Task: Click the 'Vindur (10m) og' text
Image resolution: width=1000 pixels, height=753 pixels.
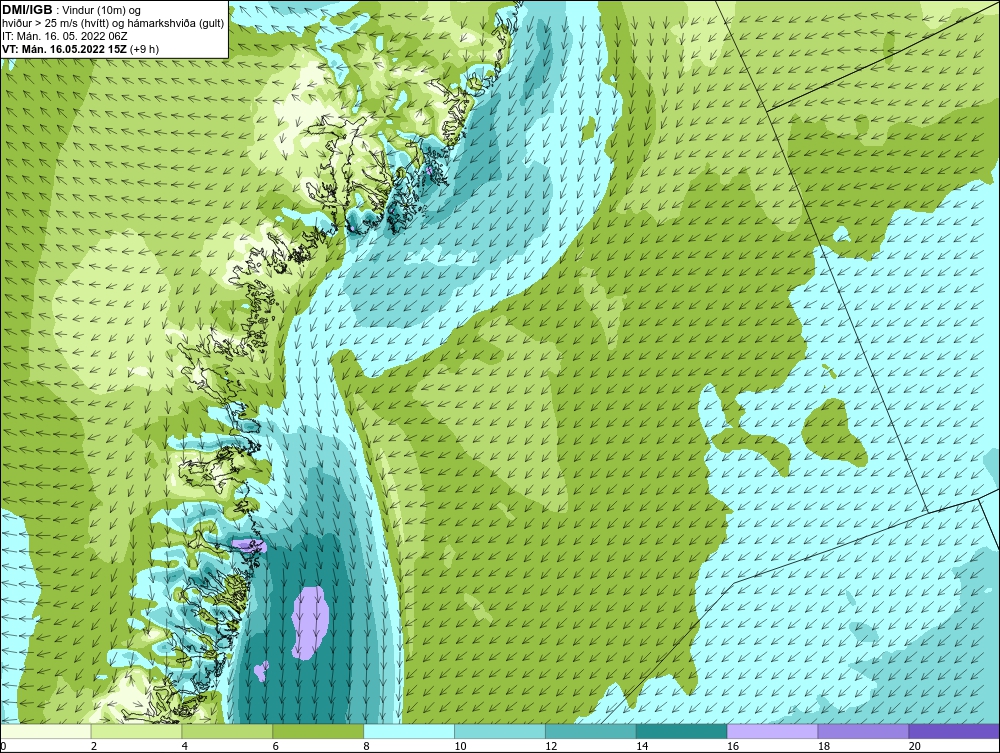Action: coord(102,10)
